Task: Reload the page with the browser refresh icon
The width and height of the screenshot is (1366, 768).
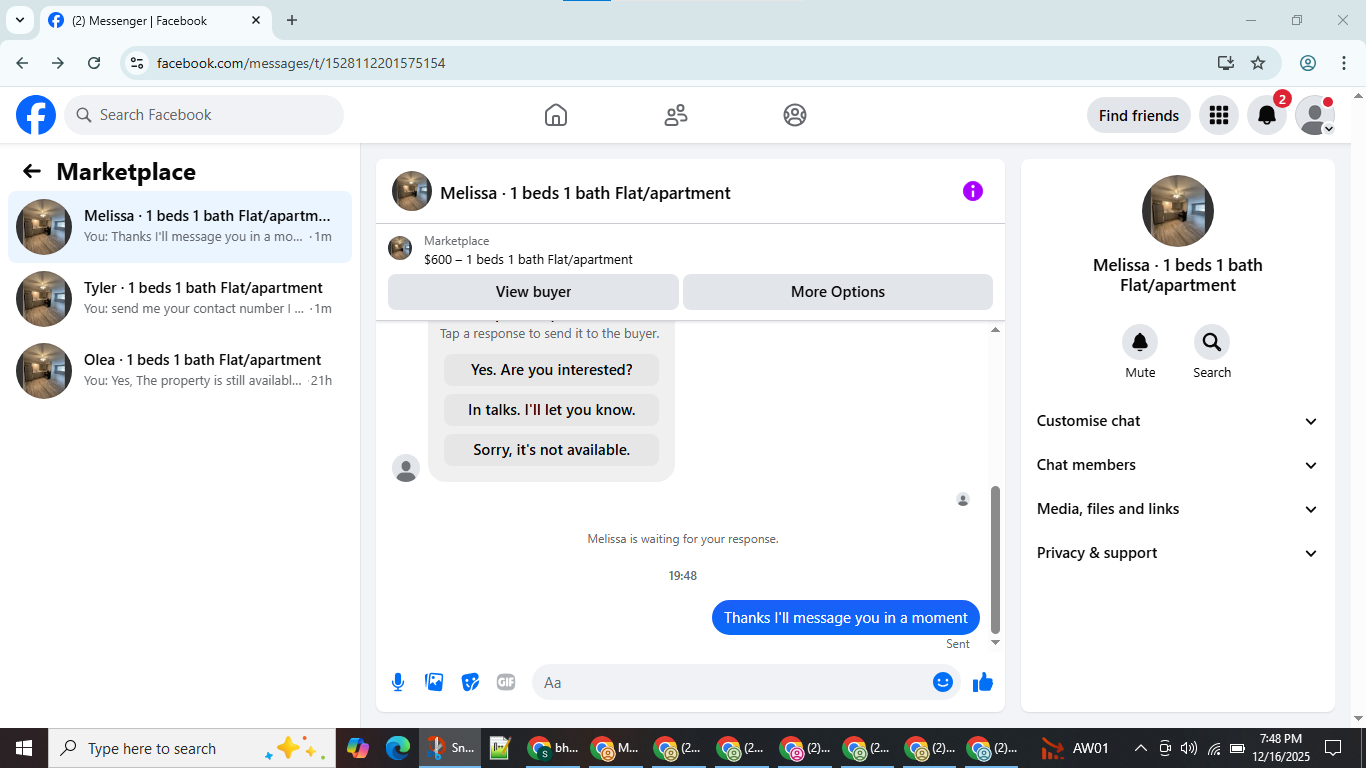Action: tap(94, 63)
